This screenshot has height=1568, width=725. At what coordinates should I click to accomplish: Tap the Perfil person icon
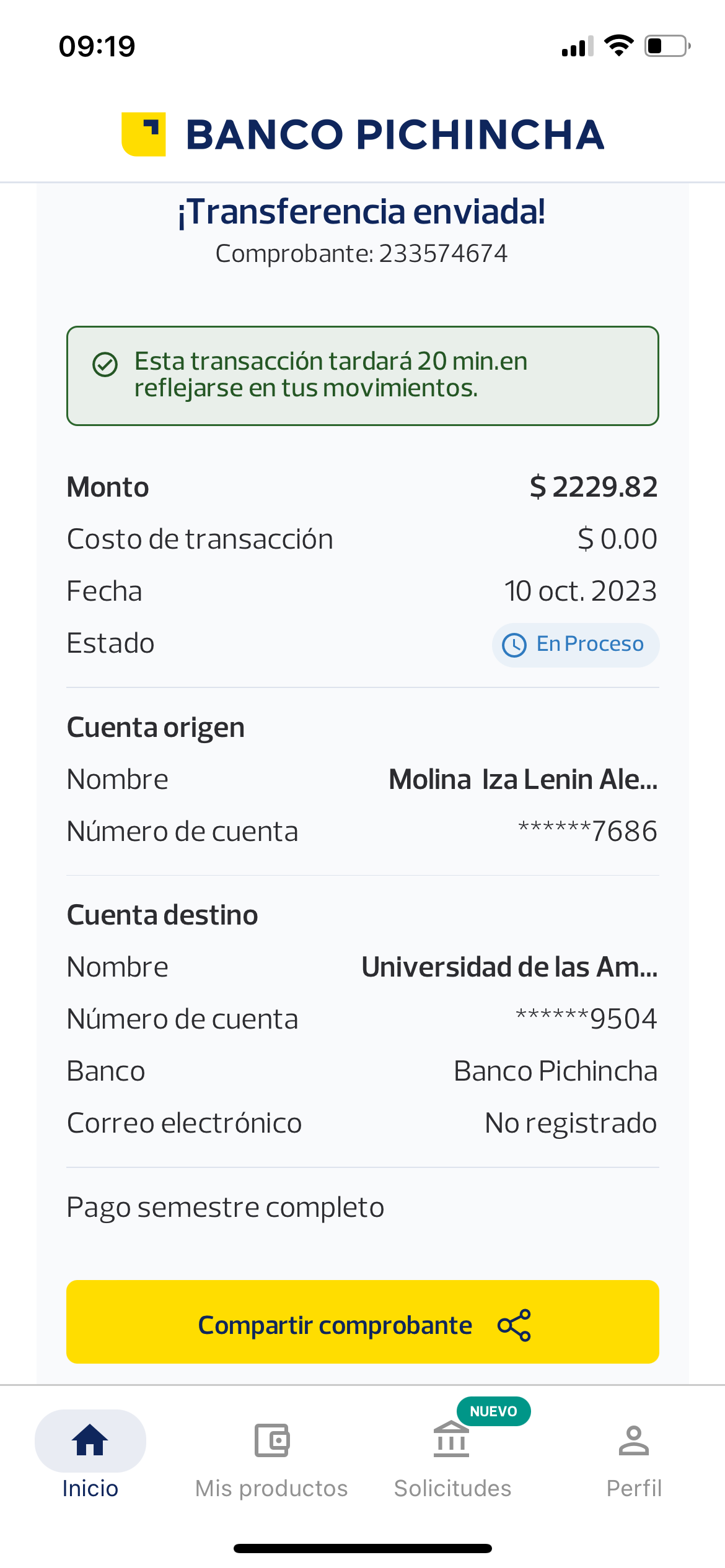pos(633,1440)
